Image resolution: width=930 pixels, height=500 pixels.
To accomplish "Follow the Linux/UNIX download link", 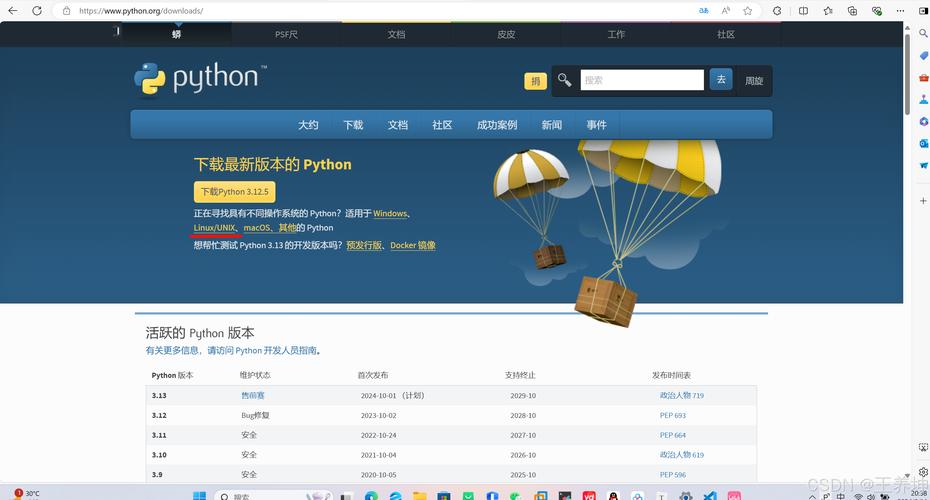I will click(214, 228).
